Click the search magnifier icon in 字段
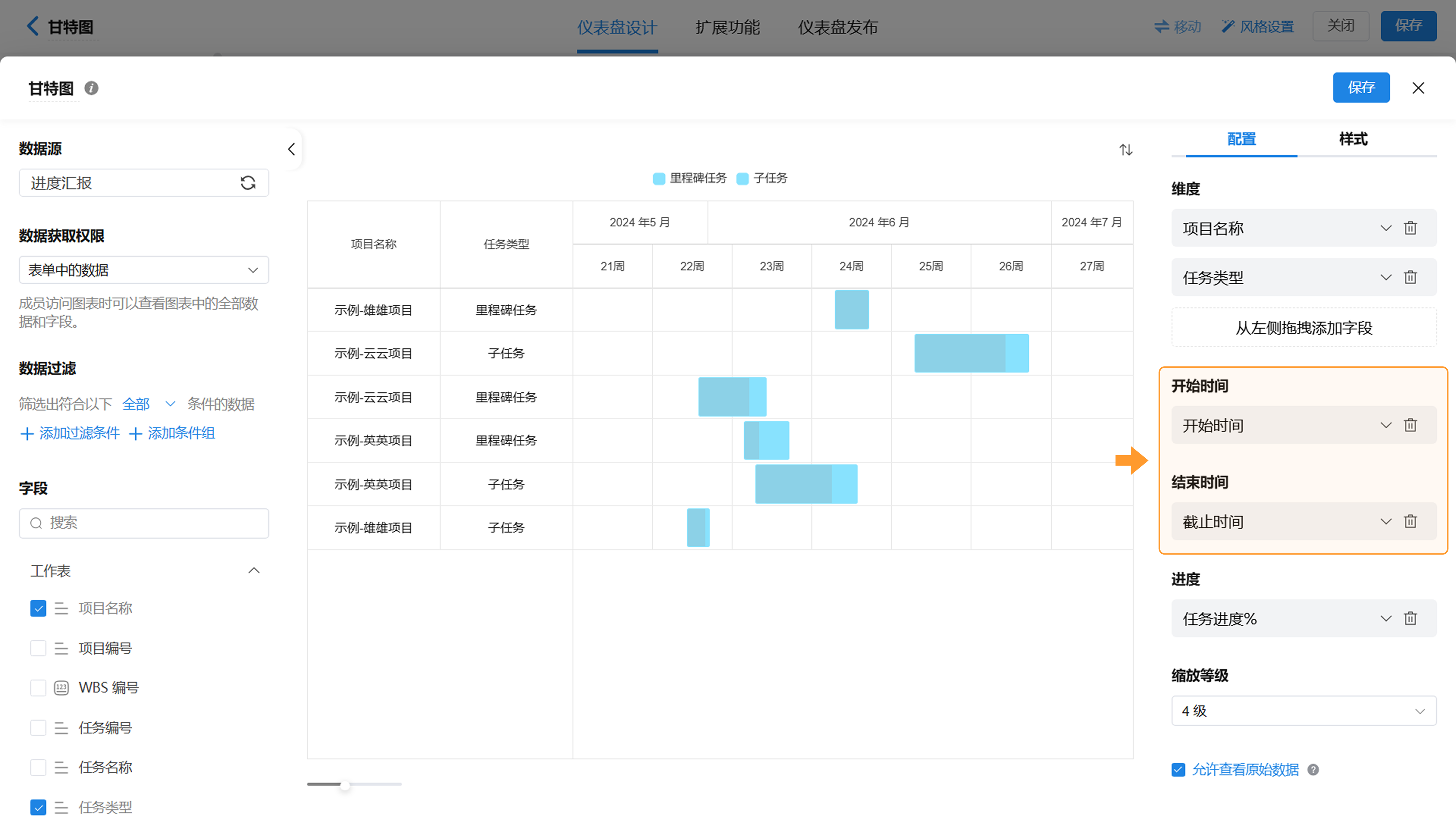 [x=36, y=524]
